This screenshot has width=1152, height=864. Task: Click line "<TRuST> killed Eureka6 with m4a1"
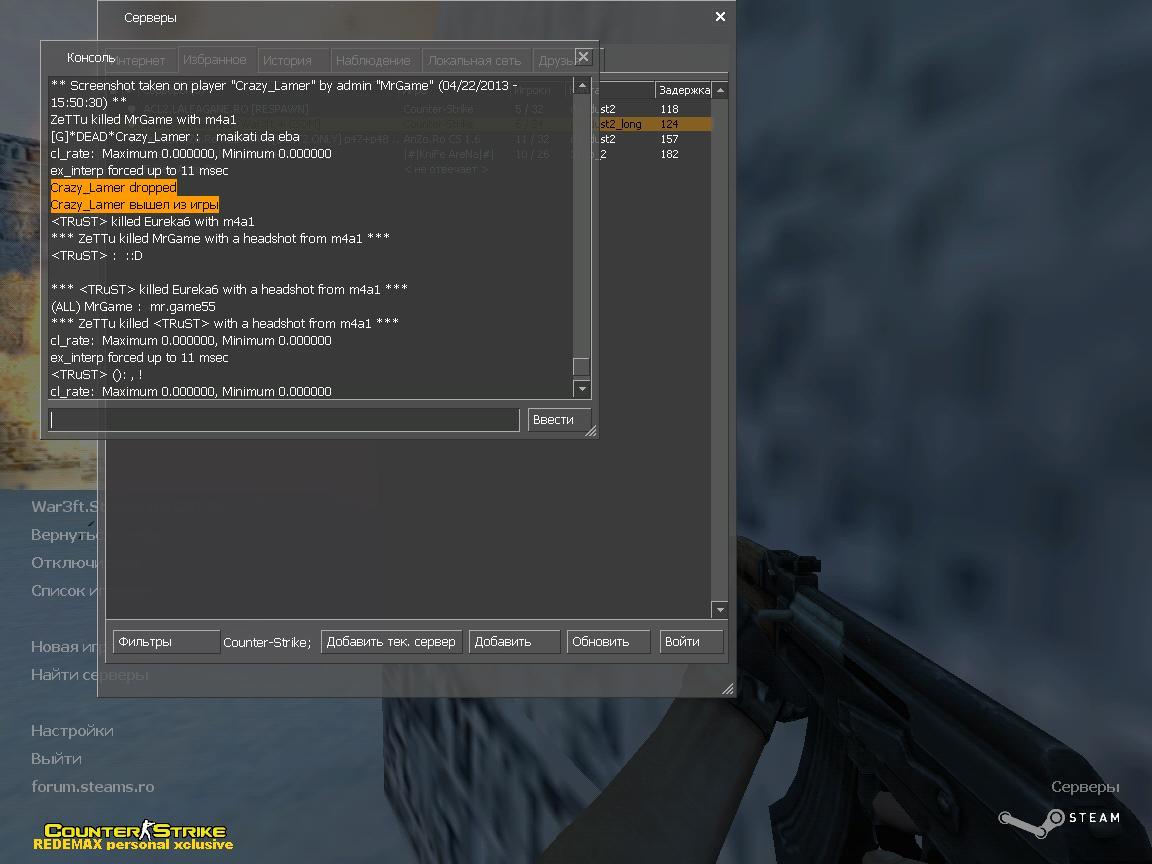(152, 221)
